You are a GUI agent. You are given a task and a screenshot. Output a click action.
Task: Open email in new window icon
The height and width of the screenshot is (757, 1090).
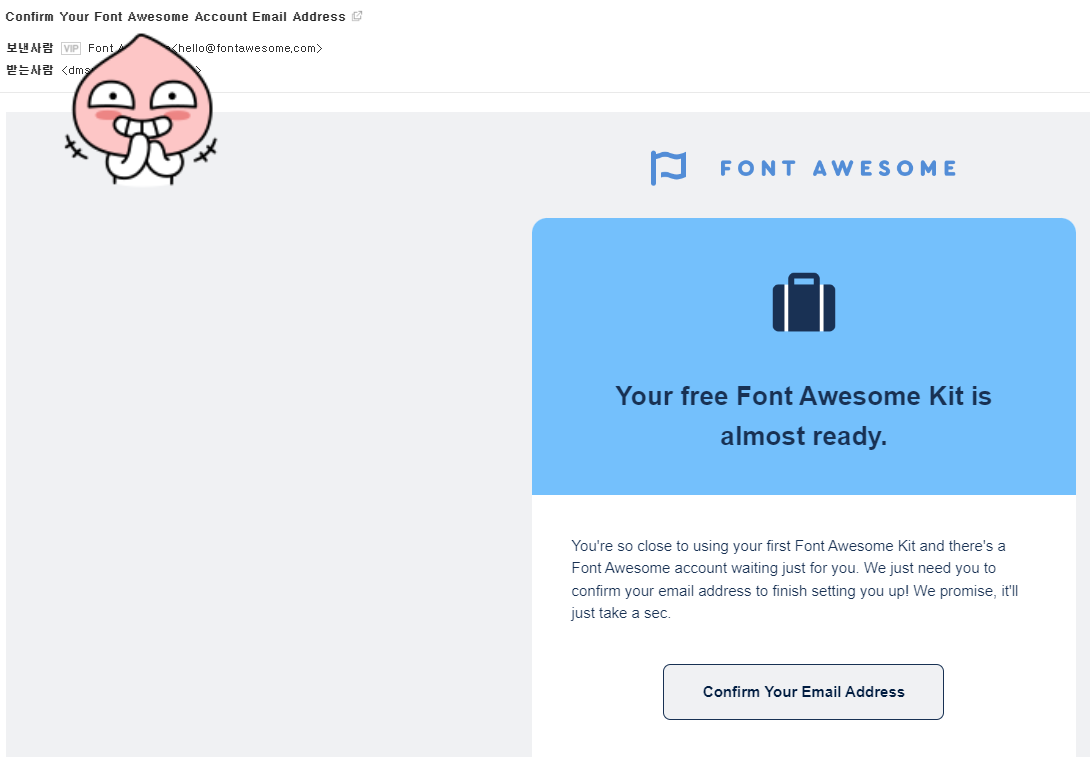tap(357, 16)
